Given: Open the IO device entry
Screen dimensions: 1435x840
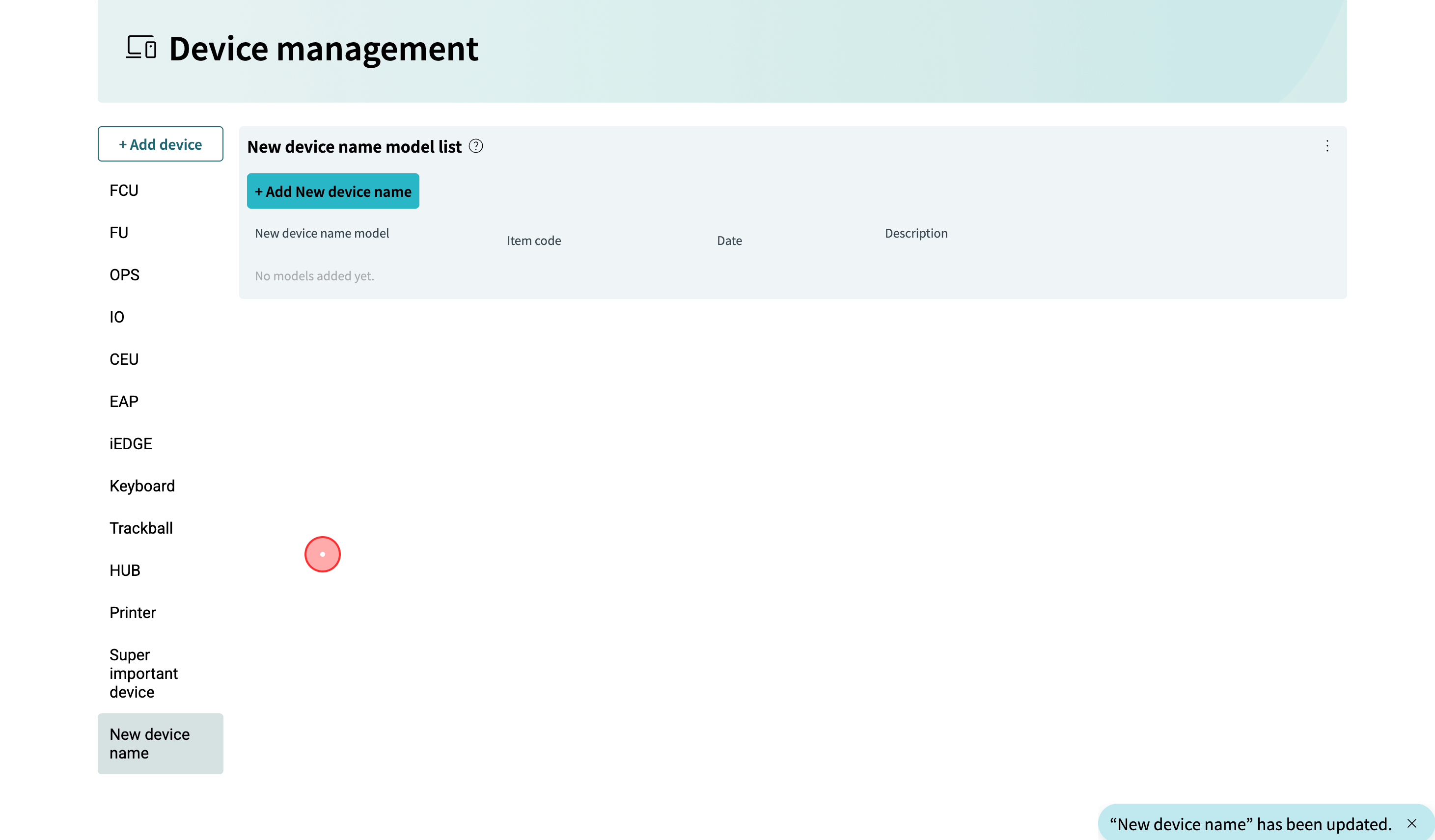Looking at the screenshot, I should click(x=160, y=317).
